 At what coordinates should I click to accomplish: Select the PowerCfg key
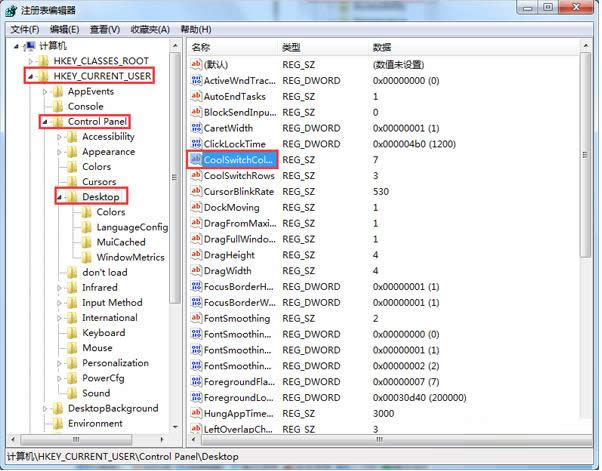click(103, 378)
